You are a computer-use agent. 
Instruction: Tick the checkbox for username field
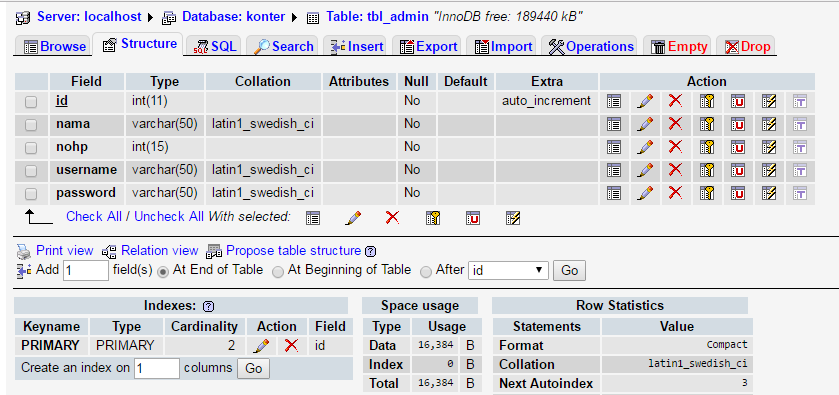pyautogui.click(x=31, y=171)
